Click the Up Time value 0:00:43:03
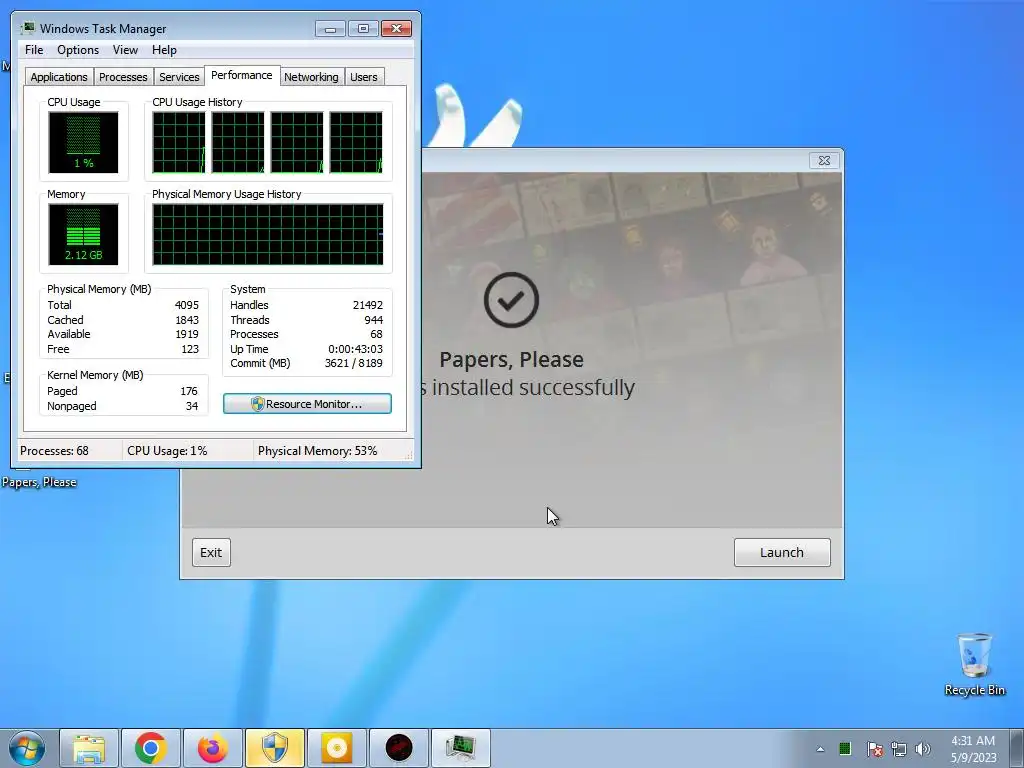Image resolution: width=1024 pixels, height=768 pixels. (355, 349)
